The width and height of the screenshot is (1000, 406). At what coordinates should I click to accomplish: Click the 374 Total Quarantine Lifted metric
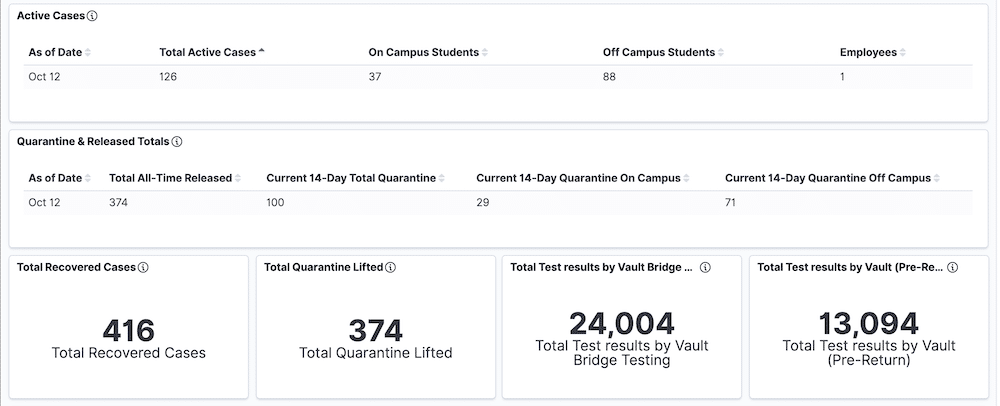coord(375,332)
